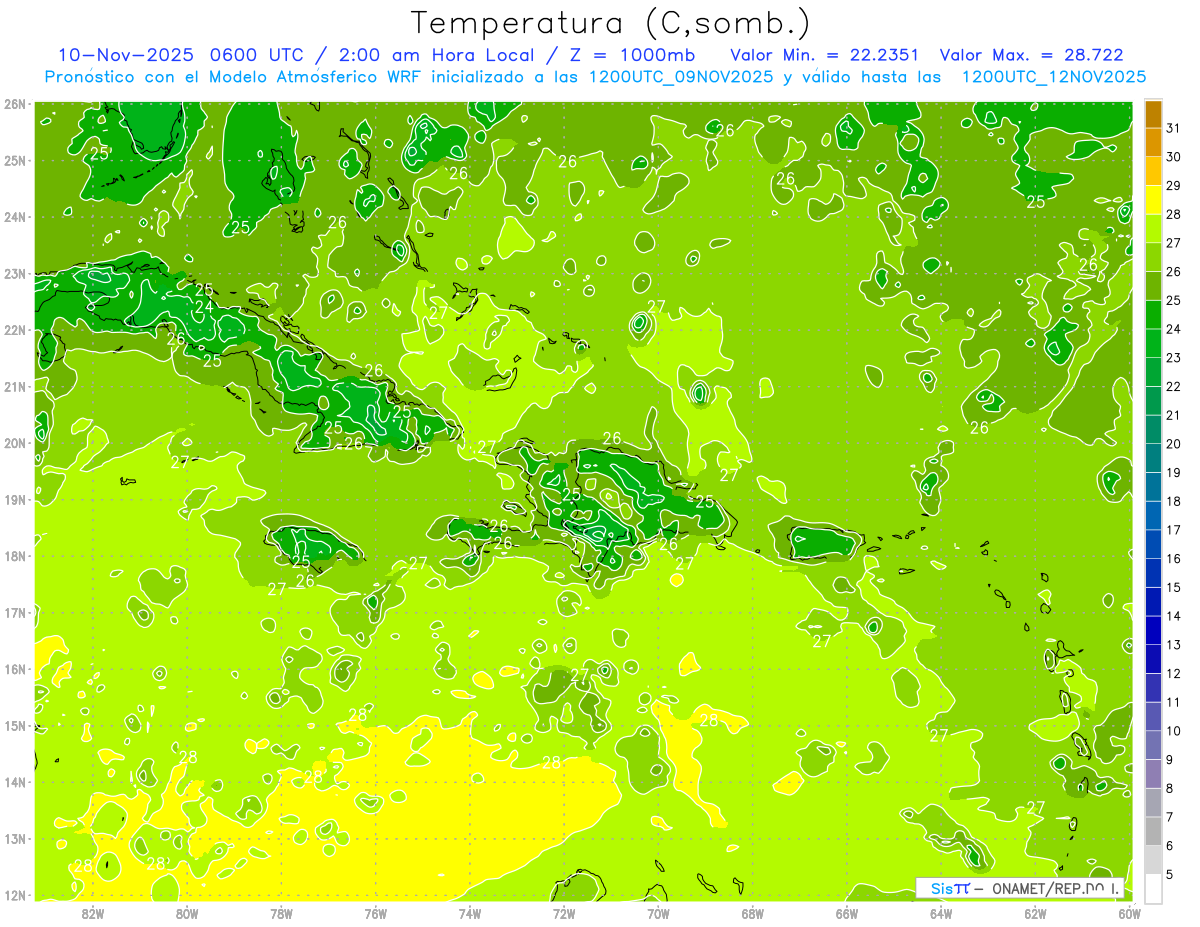
Task: Click the '22N' latitude axis label
Action: click(15, 330)
